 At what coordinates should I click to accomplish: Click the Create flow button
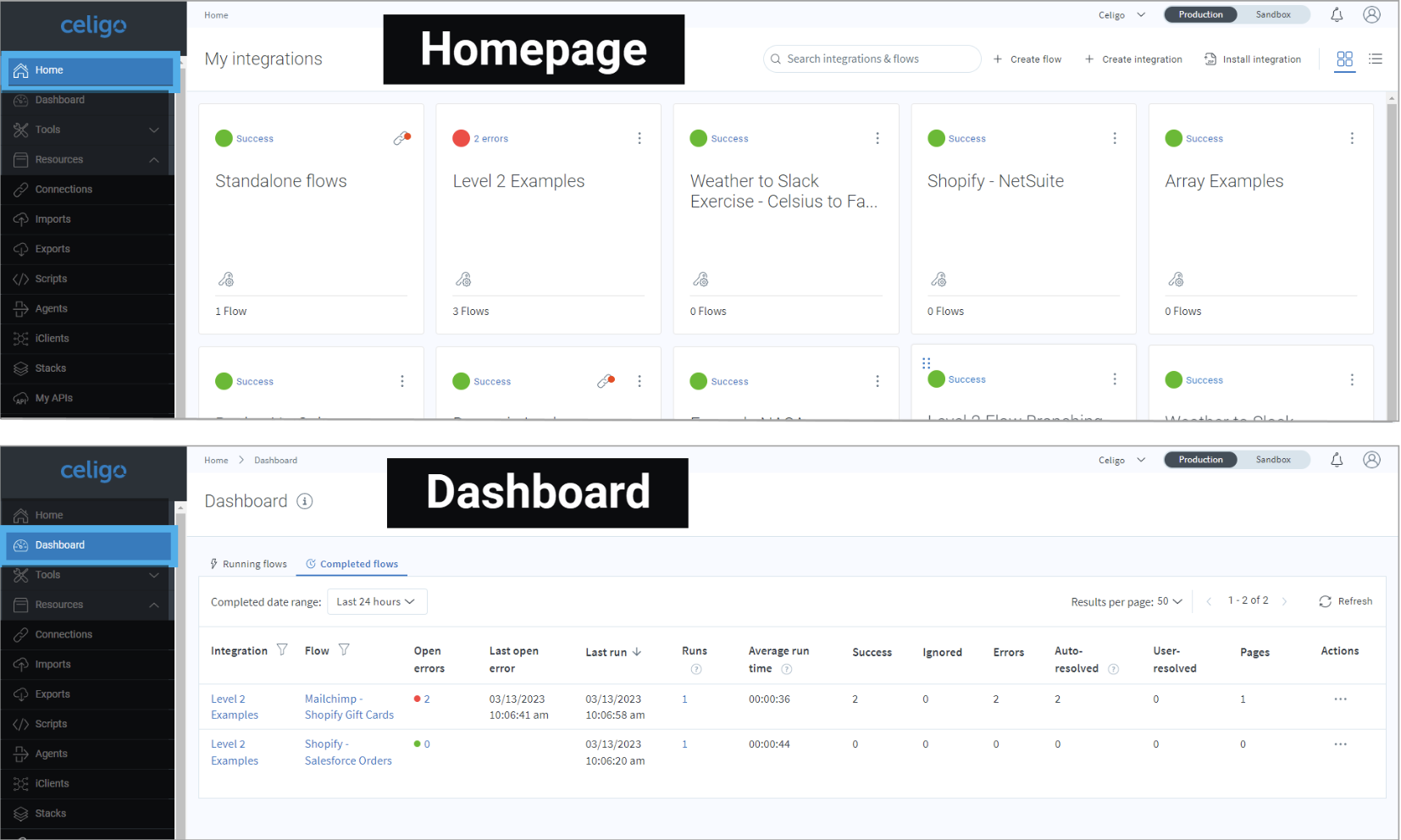point(1027,58)
